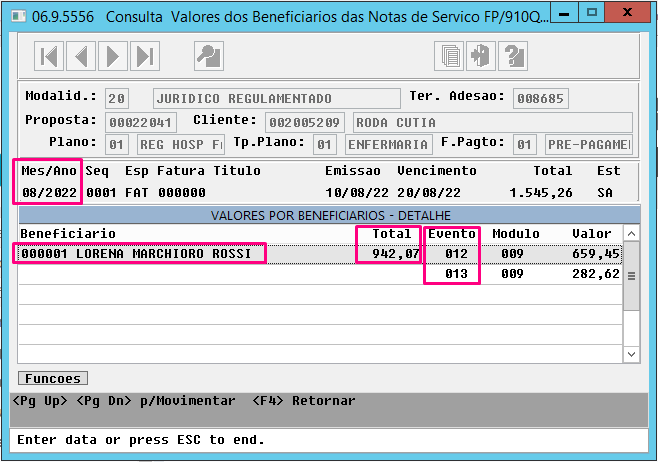Click the Modalid. field with value 20
The height and width of the screenshot is (462, 658).
point(117,99)
